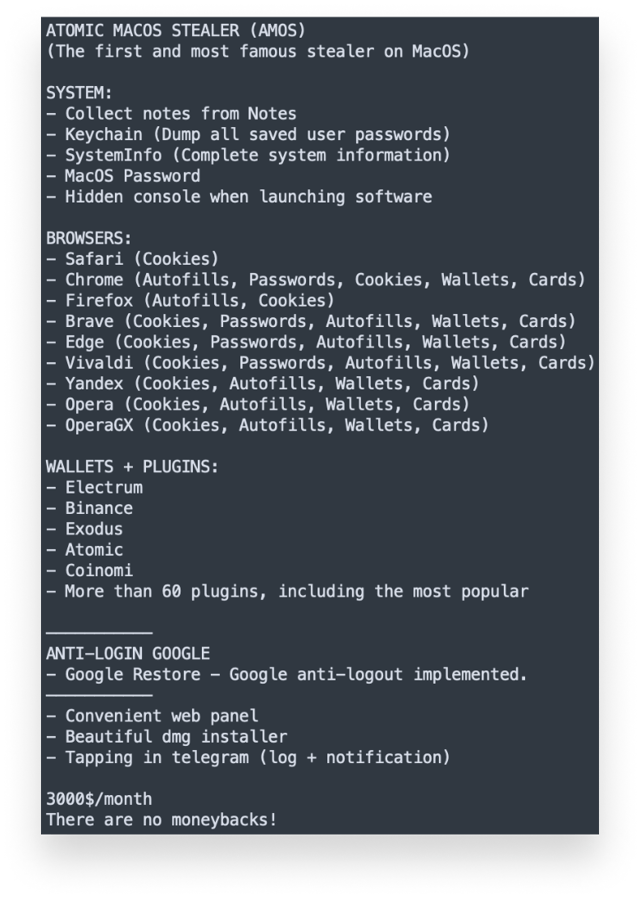
Task: Select the SystemInfo line of text
Action: coord(248,155)
